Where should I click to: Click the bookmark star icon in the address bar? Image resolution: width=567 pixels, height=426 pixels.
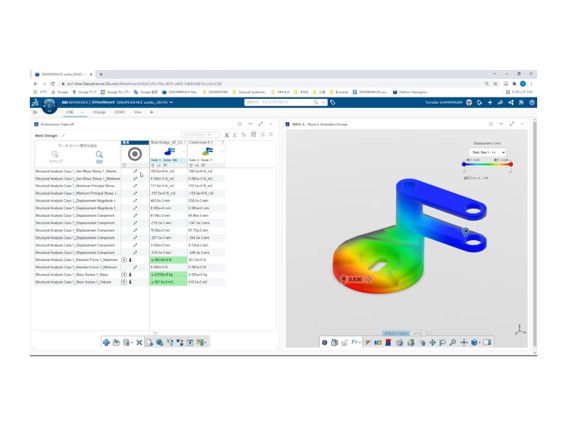(x=496, y=84)
